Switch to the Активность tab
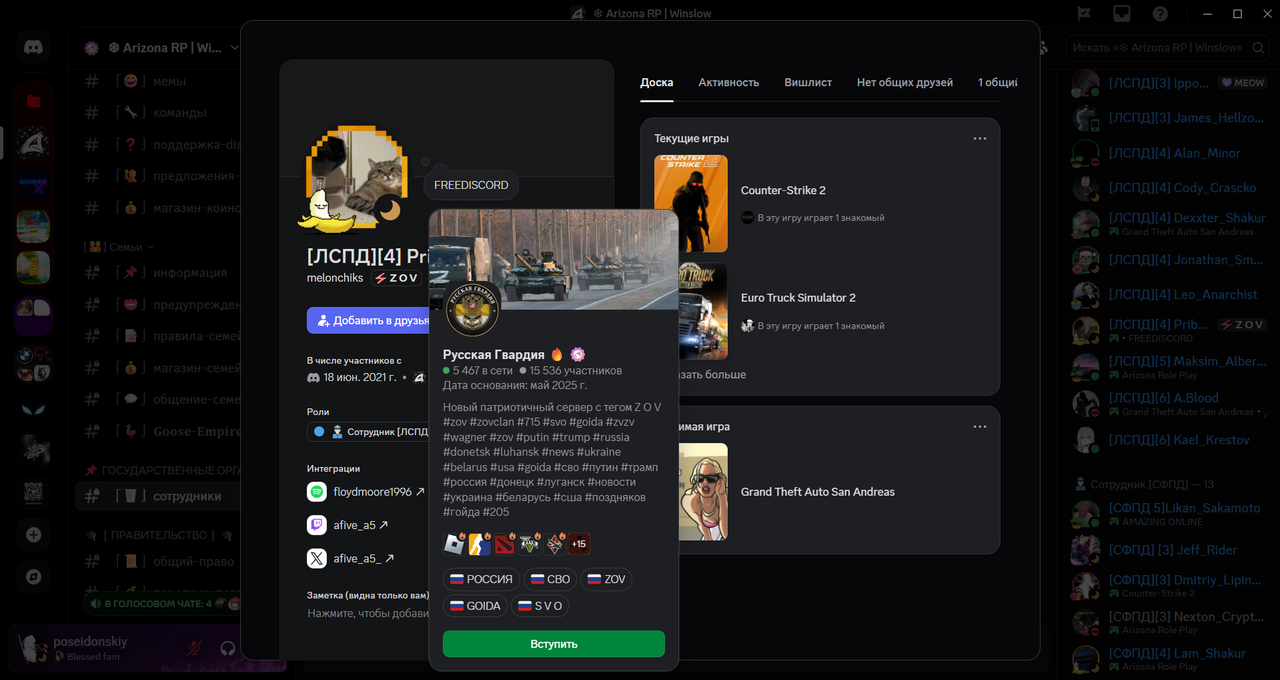The image size is (1280, 680). coord(728,82)
